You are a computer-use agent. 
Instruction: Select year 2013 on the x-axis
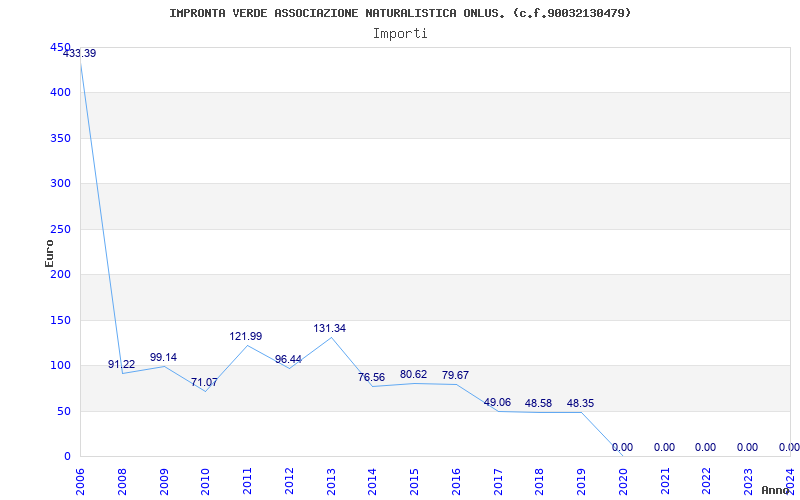[331, 480]
